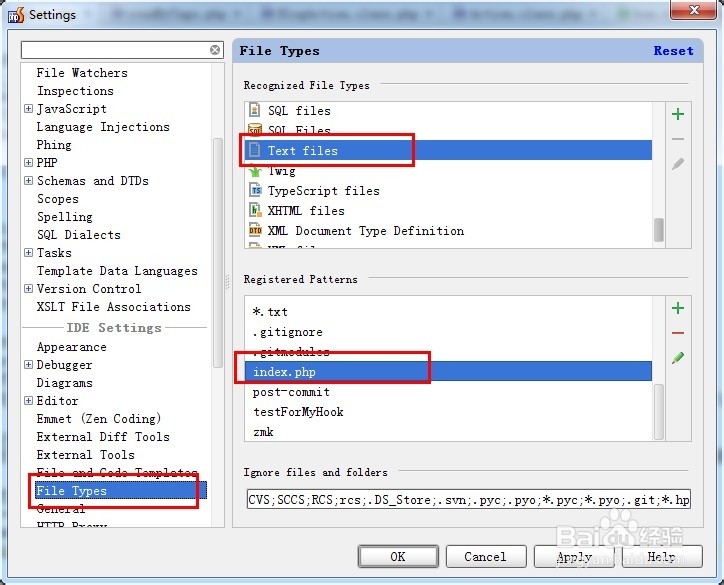The width and height of the screenshot is (724, 585).
Task: Click the Text files type icon
Action: pyautogui.click(x=254, y=150)
